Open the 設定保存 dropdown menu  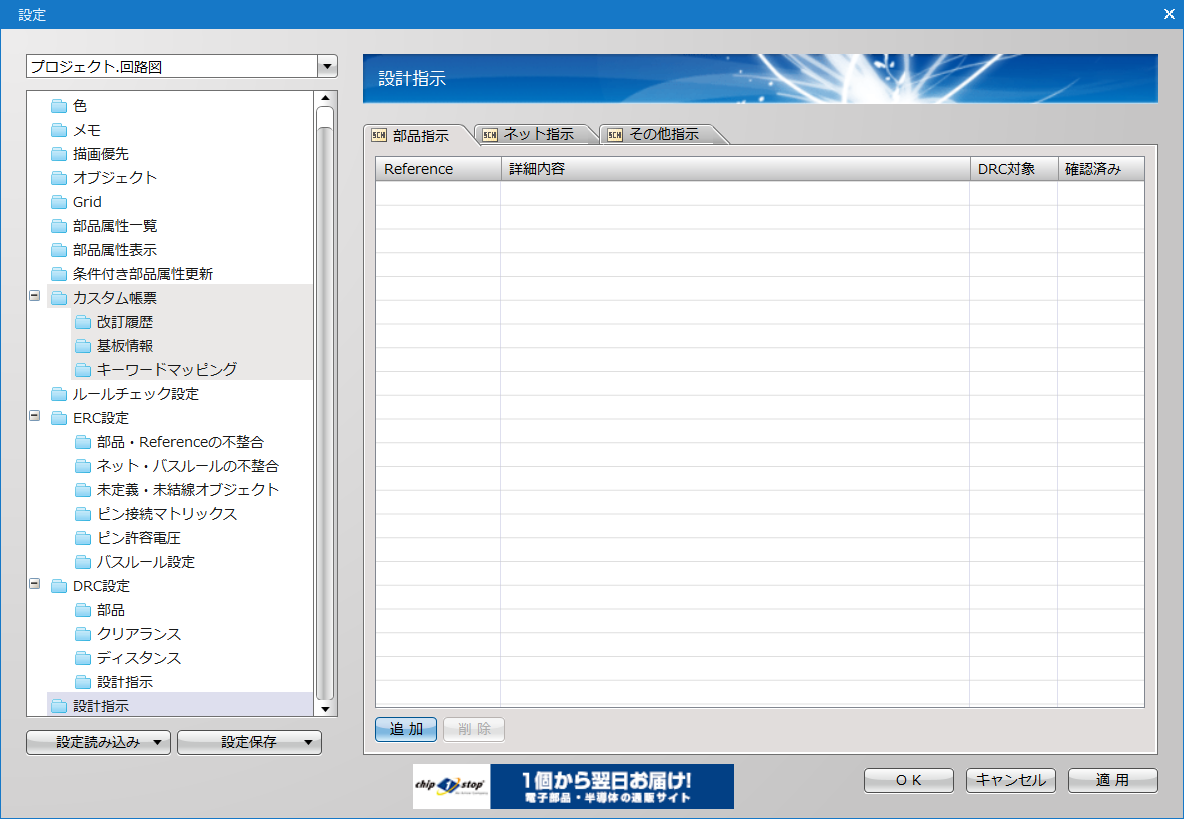click(249, 742)
